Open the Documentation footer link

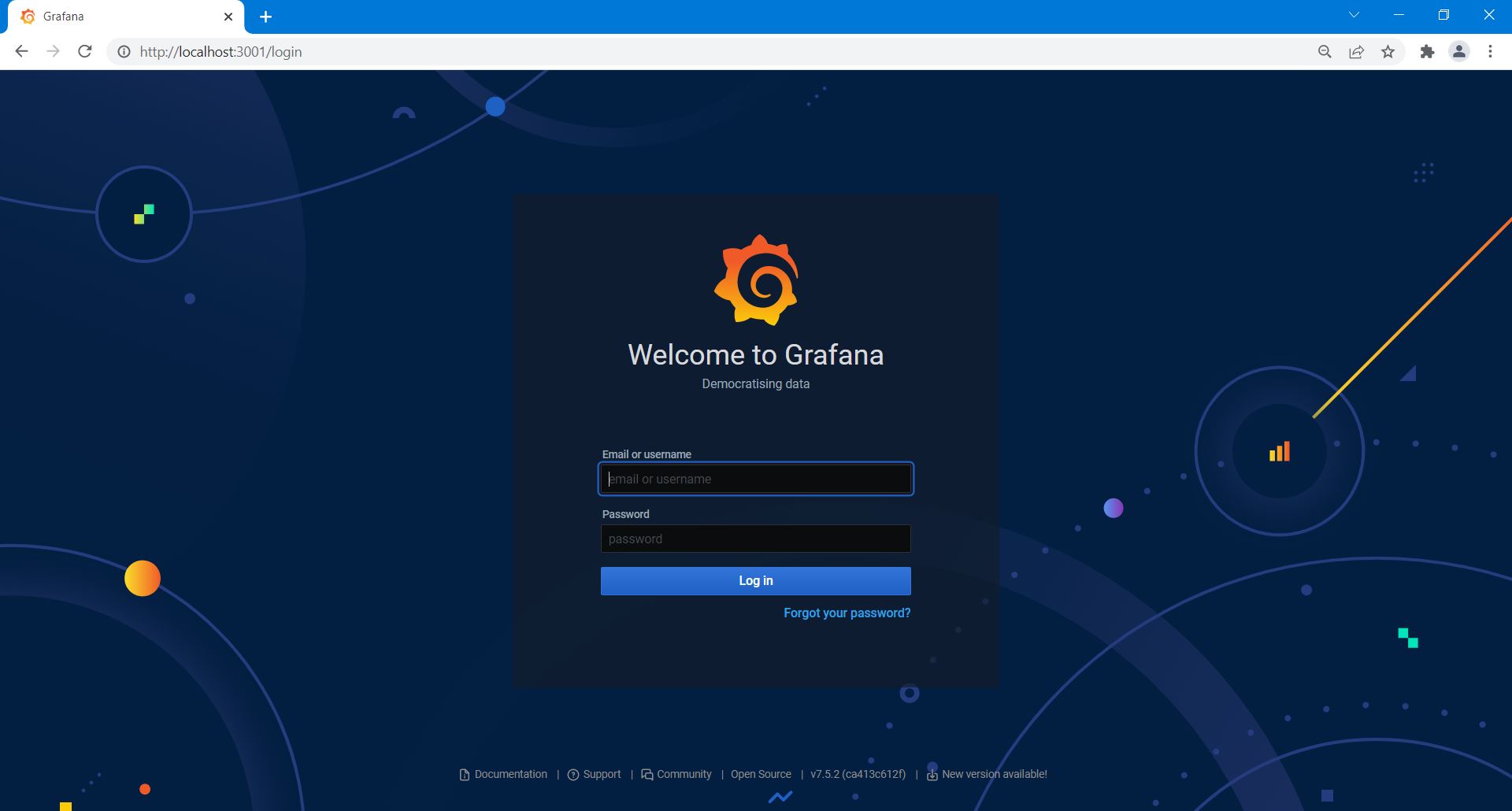510,774
